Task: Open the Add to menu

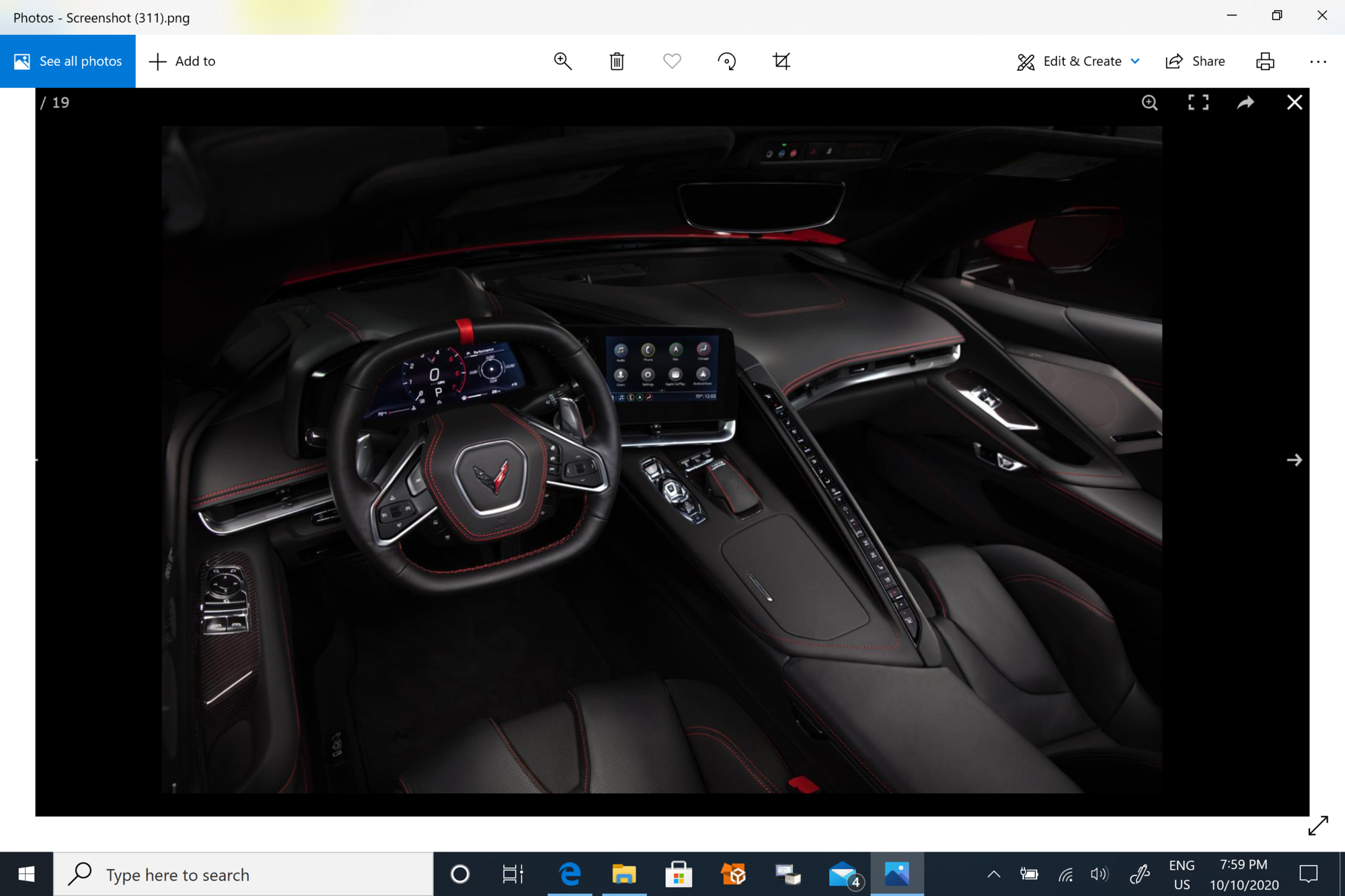Action: point(182,61)
